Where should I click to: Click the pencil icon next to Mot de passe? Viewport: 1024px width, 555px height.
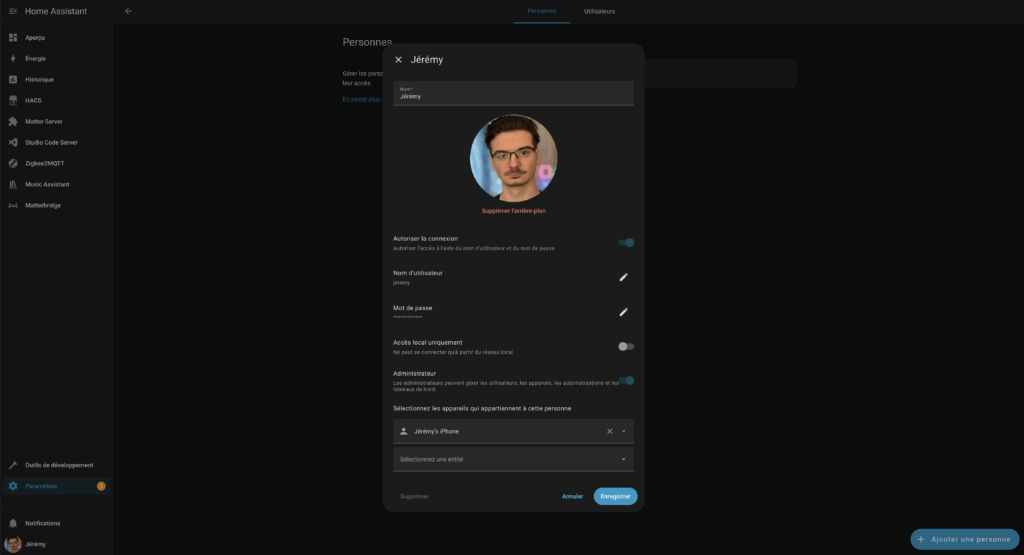pyautogui.click(x=623, y=312)
